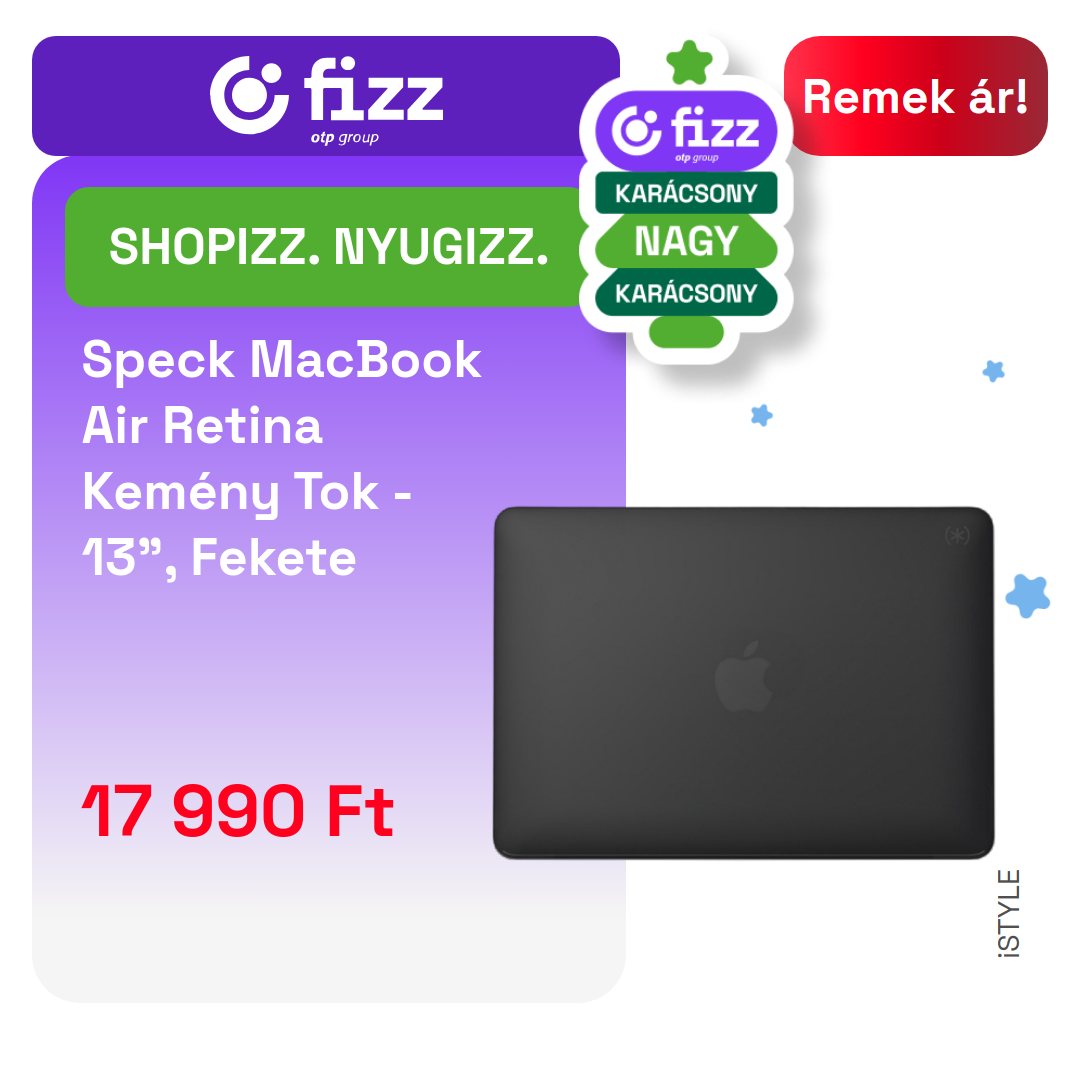Image resolution: width=1080 pixels, height=1080 pixels.
Task: Click the green tree trunk shape
Action: (x=686, y=332)
